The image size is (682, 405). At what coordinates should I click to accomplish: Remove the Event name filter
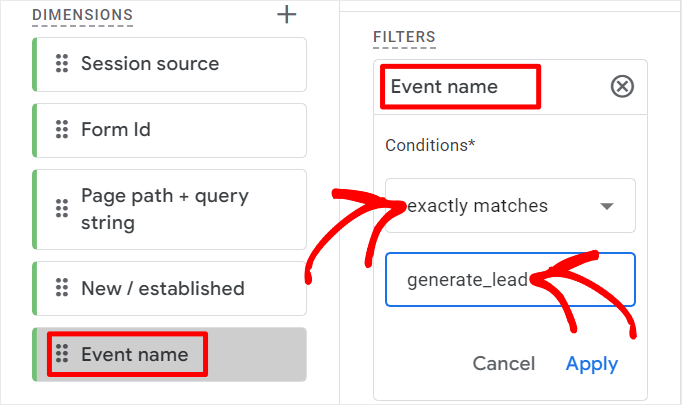pos(622,87)
